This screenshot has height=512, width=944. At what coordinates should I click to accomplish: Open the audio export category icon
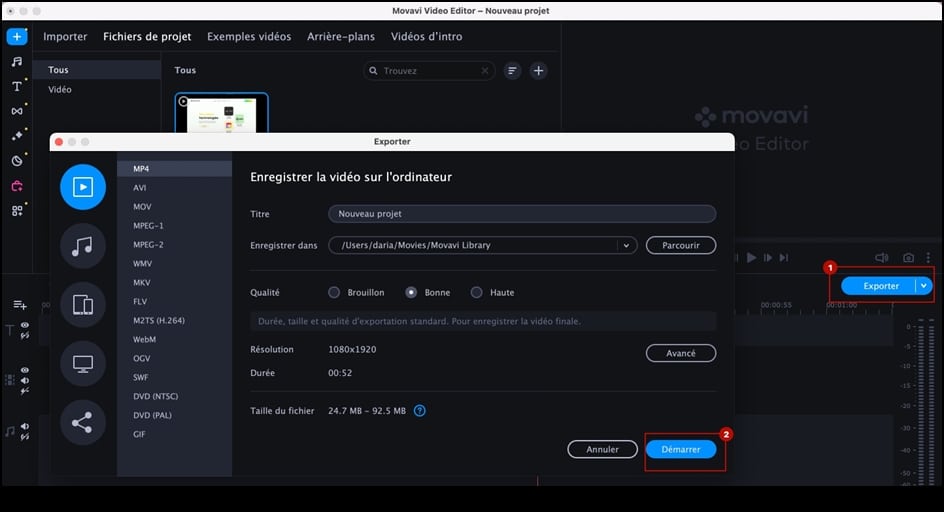point(83,246)
